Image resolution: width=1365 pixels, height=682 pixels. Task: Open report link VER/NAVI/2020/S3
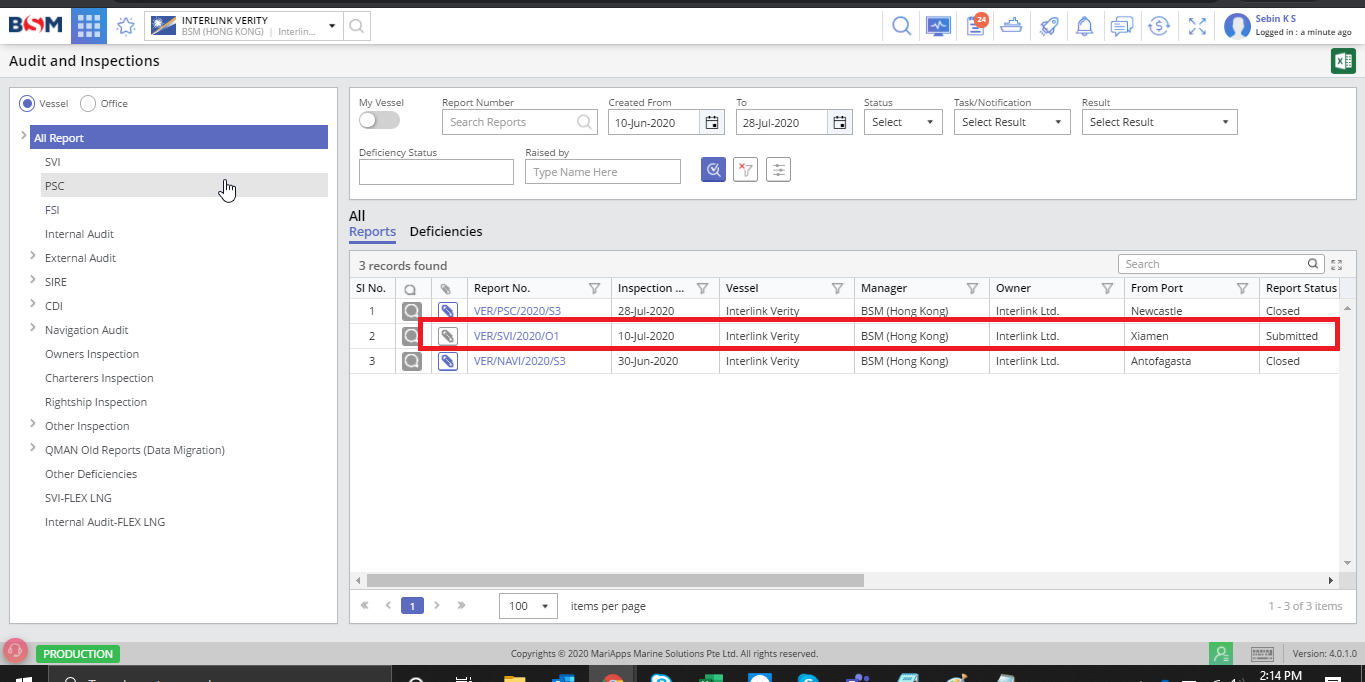(x=519, y=361)
